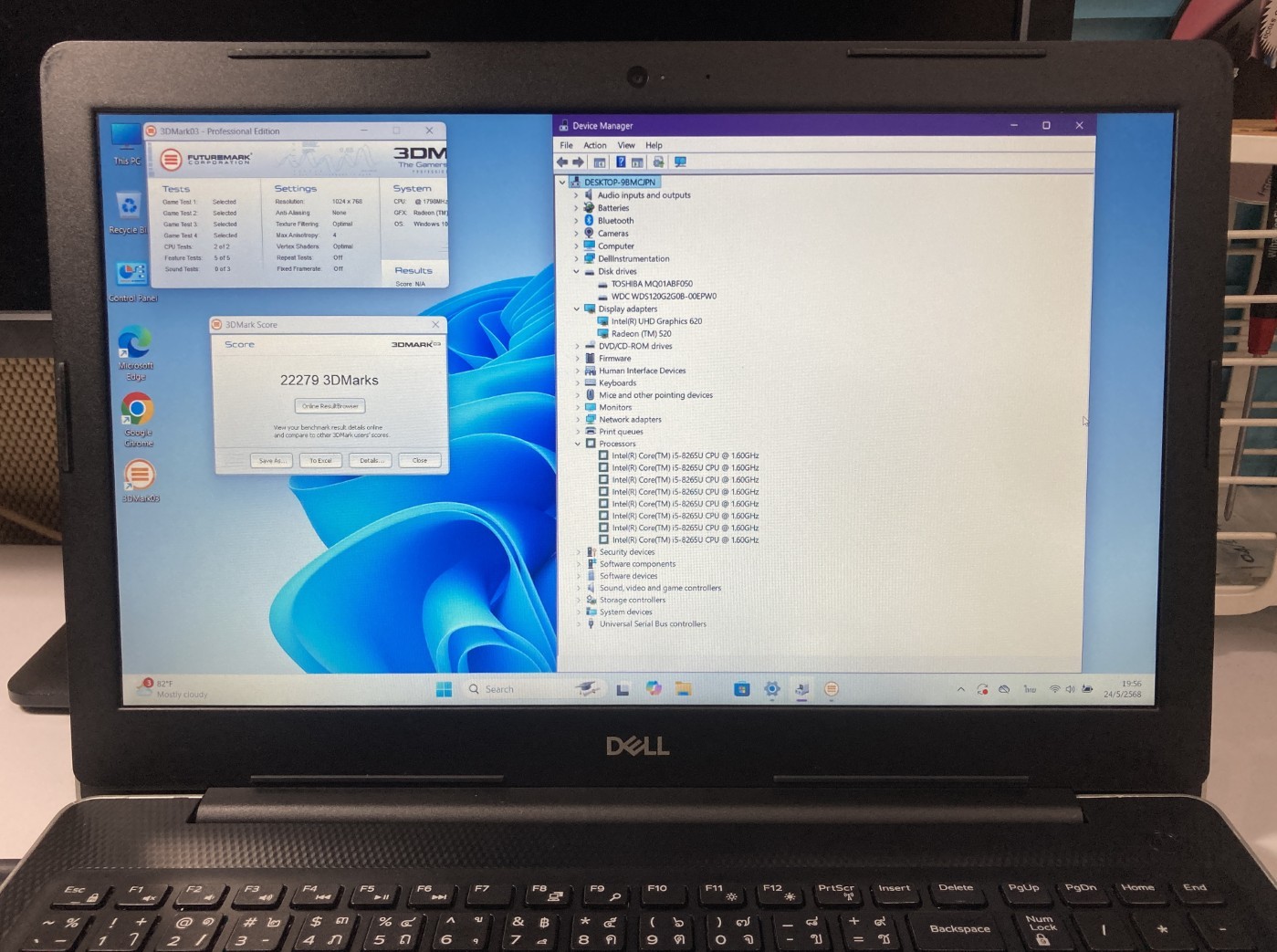This screenshot has width=1277, height=952.
Task: Open Settings gear on the taskbar
Action: pyautogui.click(x=772, y=689)
